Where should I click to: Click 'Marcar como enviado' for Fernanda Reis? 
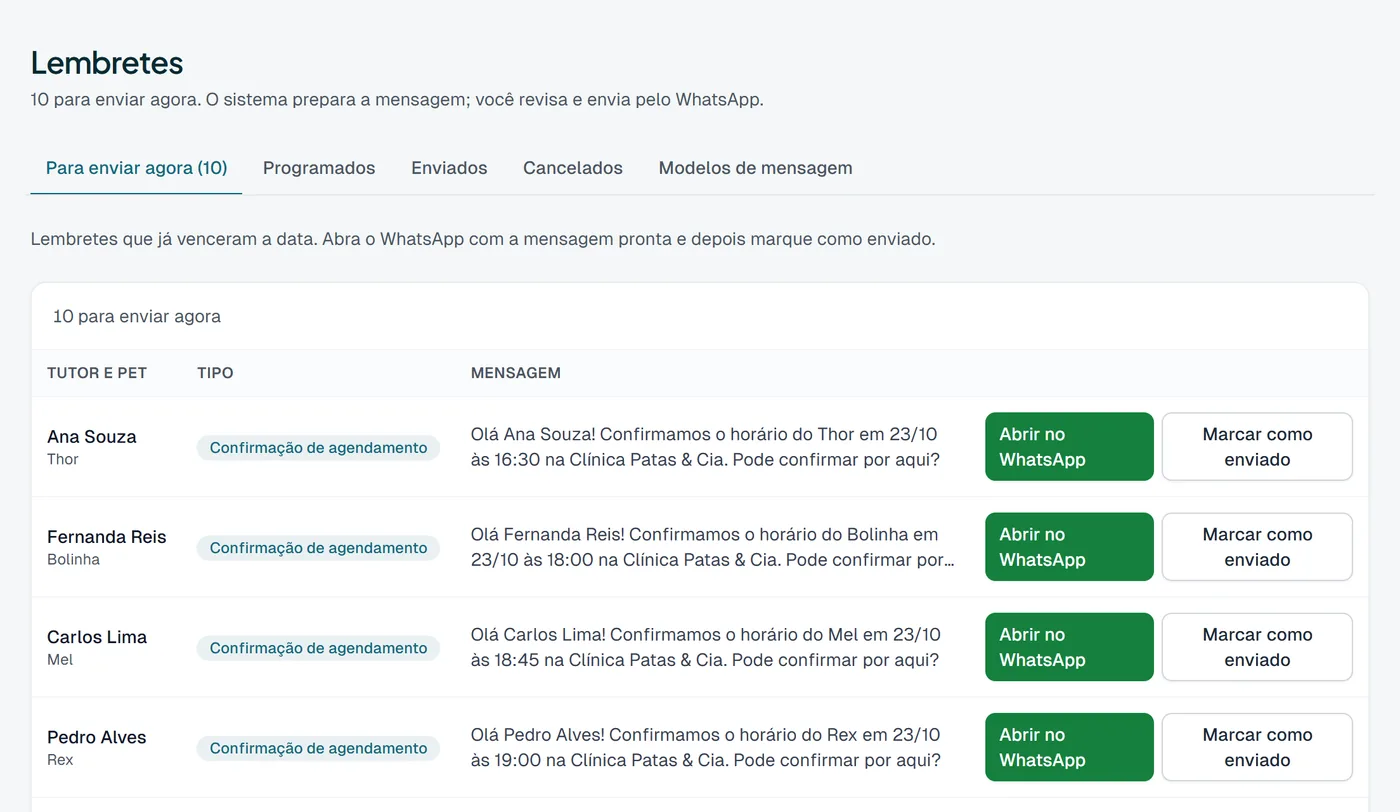[x=1257, y=547]
